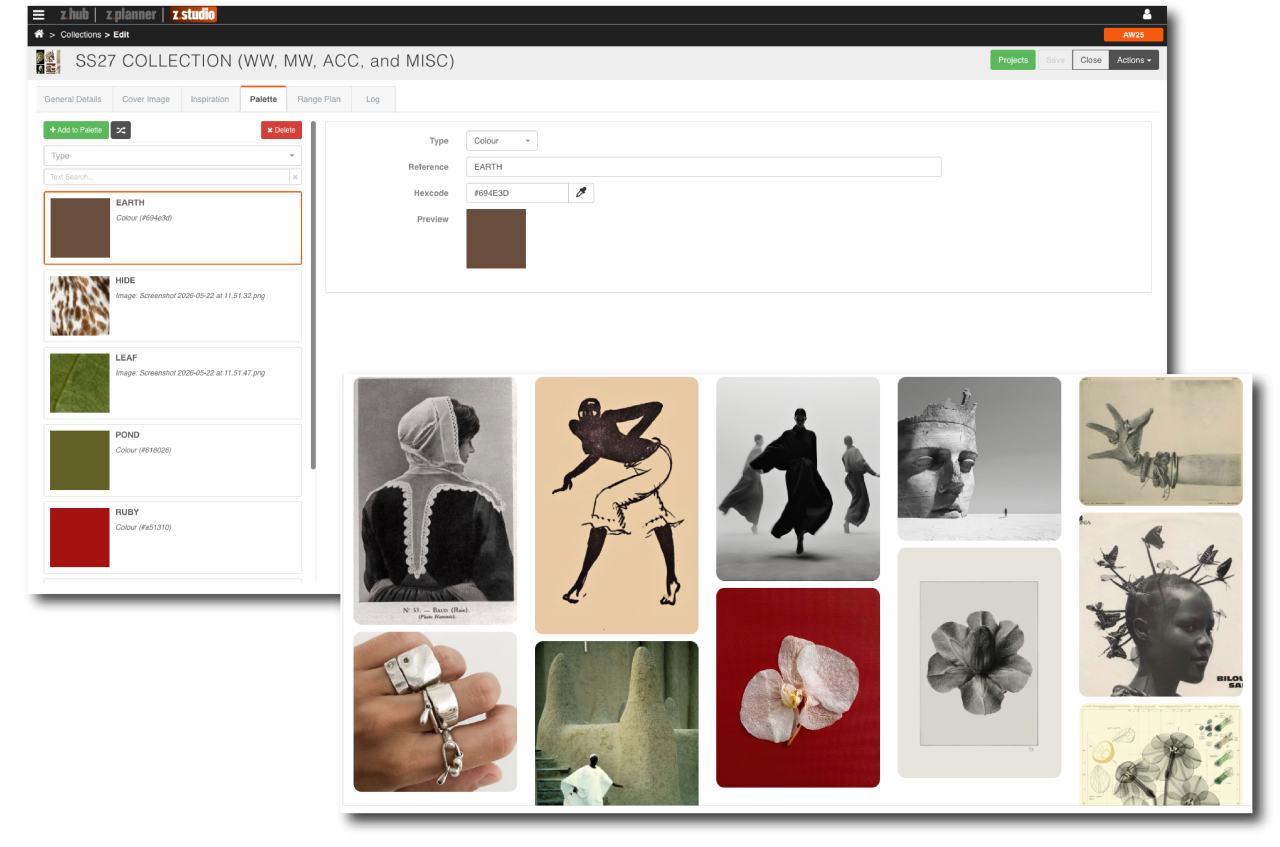Click the collection cover thumbnail icon
1280x847 pixels.
pos(48,61)
